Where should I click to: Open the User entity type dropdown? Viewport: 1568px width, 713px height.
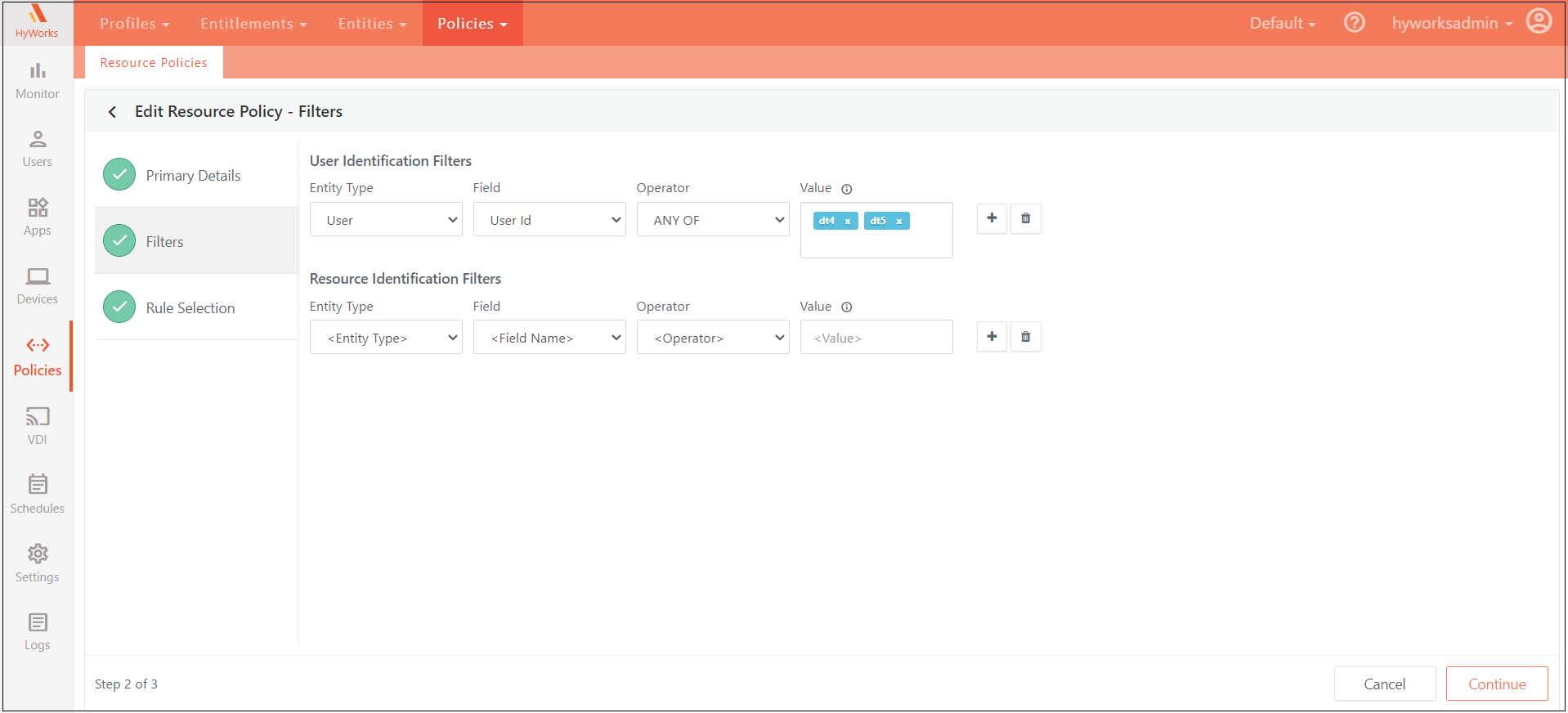386,220
